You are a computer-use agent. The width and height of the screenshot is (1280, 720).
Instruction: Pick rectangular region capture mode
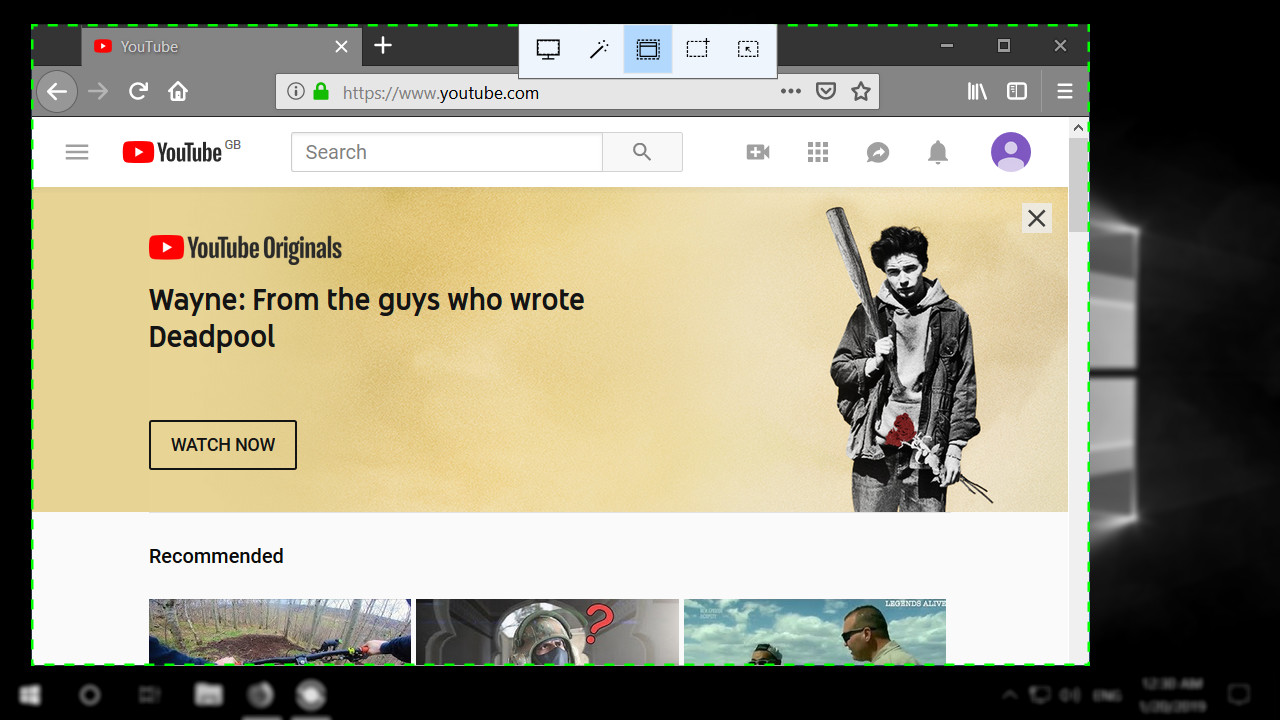point(698,49)
